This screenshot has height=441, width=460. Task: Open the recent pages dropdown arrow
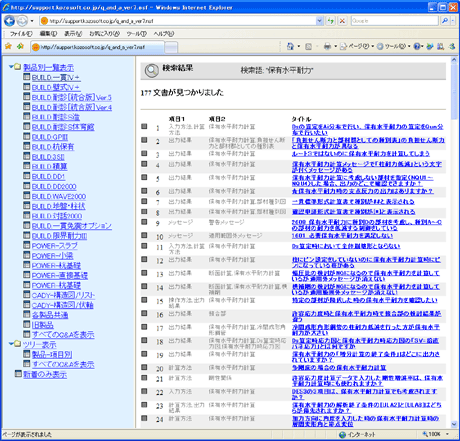32,21
